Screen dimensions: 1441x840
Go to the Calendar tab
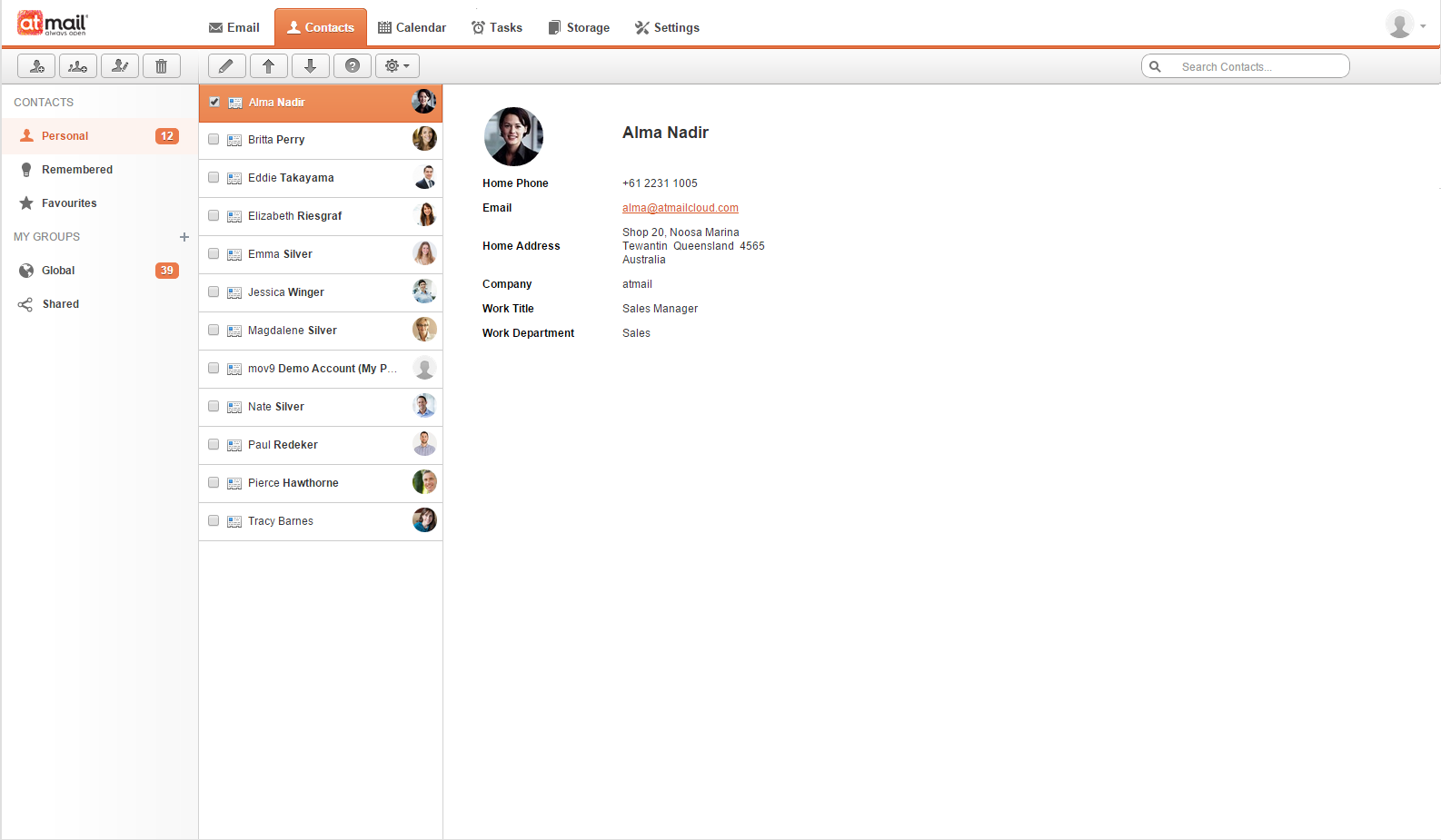[412, 27]
